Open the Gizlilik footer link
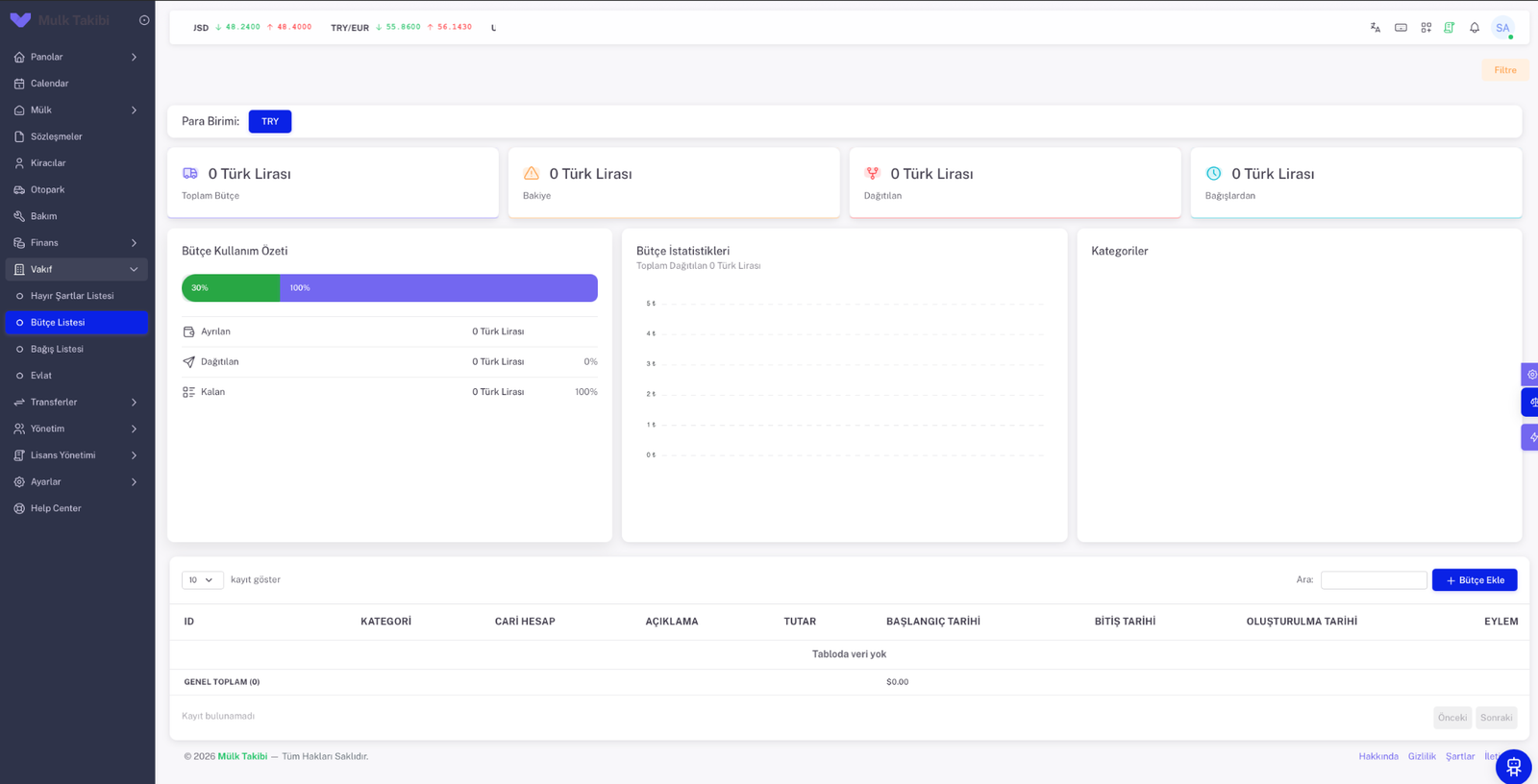Screen dimensions: 1538x784 pyautogui.click(x=1422, y=756)
